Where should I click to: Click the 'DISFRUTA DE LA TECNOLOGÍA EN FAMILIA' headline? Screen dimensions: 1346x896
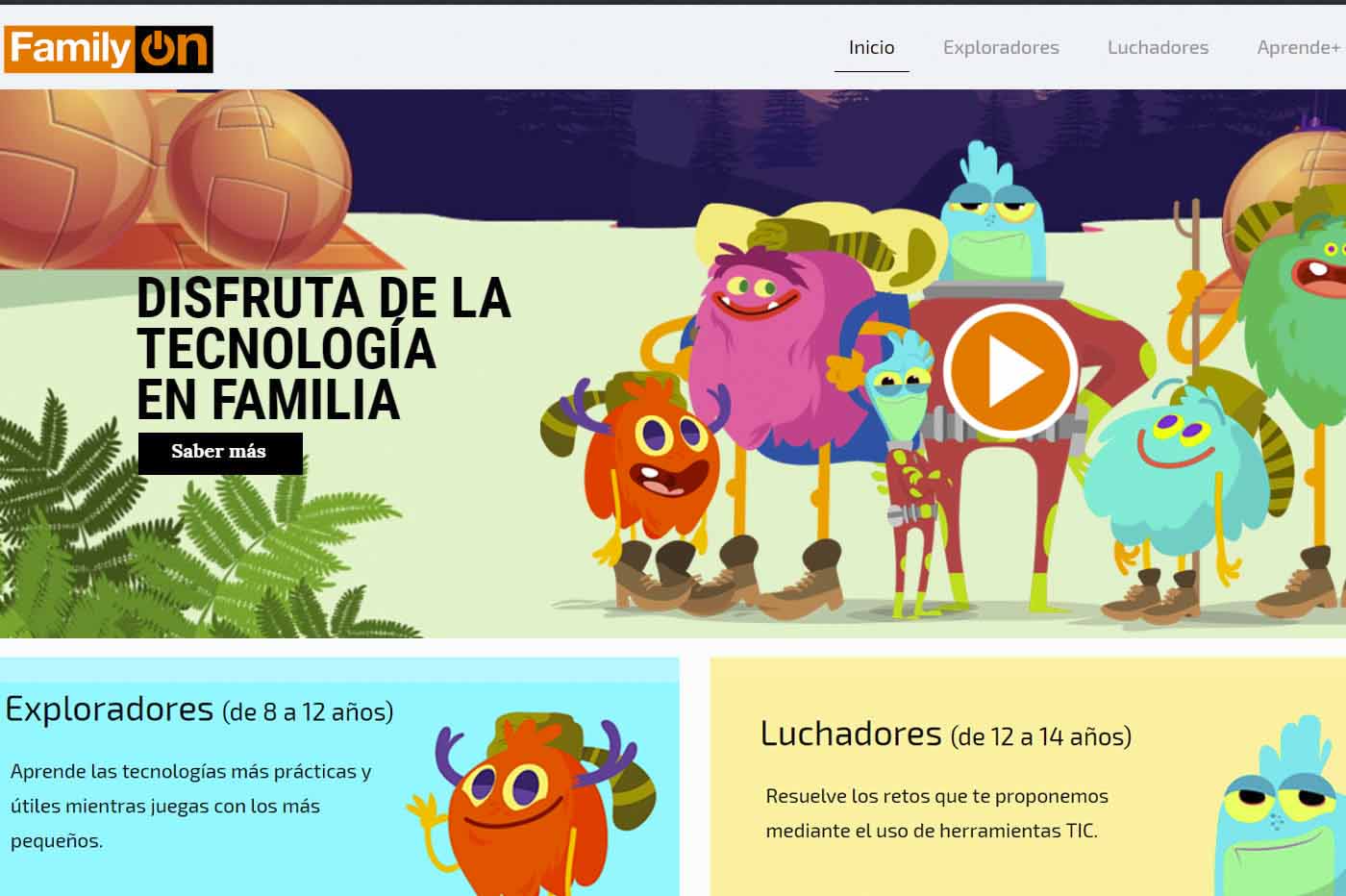323,349
